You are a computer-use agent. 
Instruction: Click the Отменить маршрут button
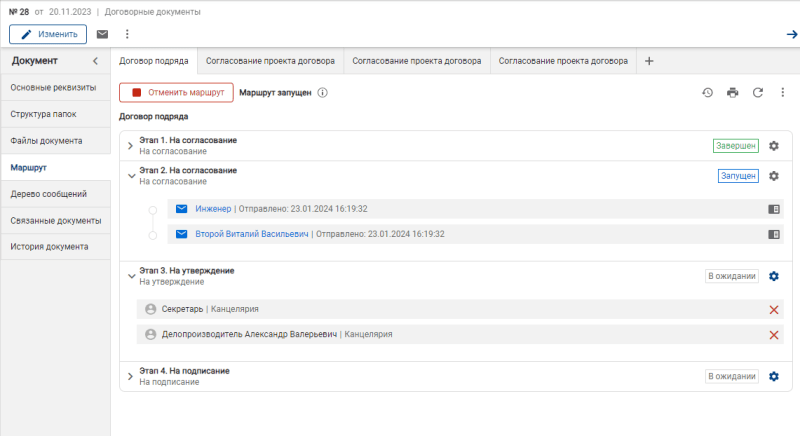point(176,93)
